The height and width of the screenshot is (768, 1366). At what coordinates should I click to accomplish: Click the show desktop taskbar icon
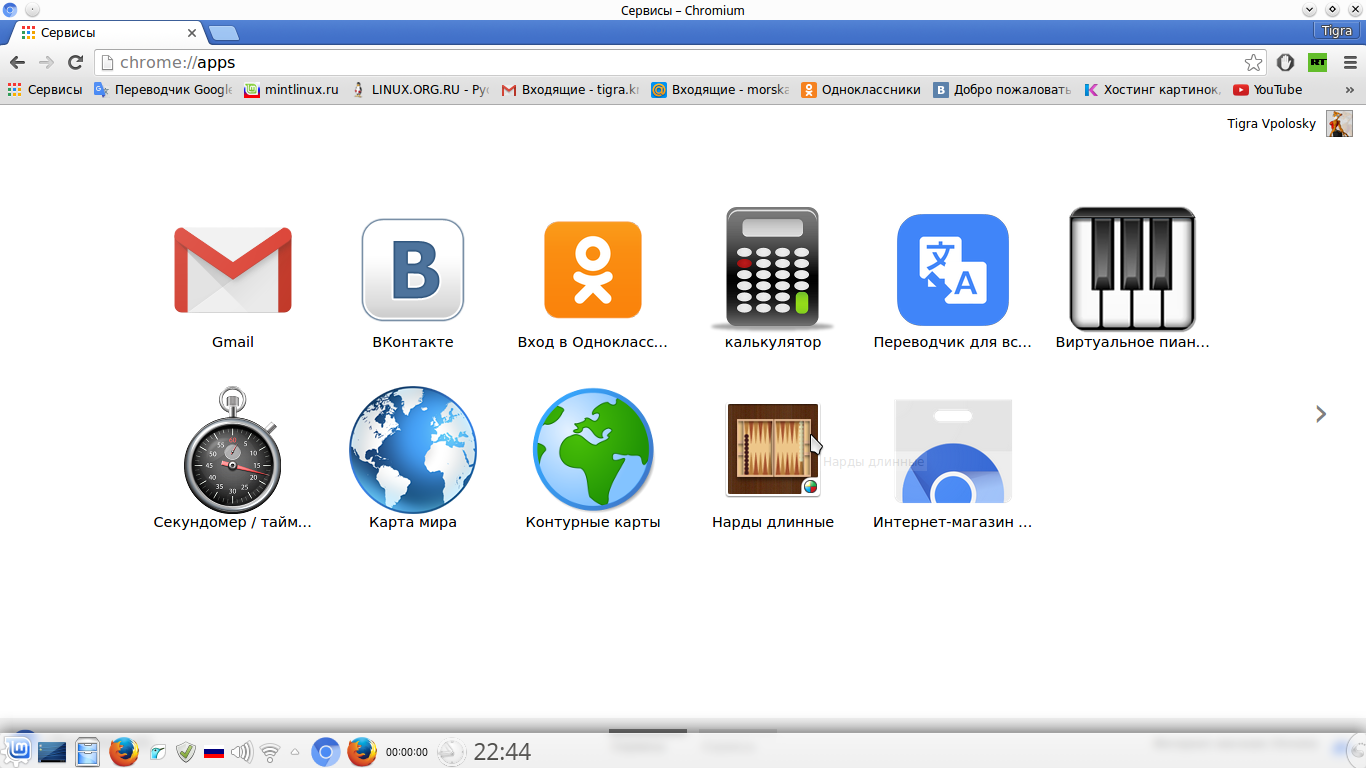click(52, 752)
